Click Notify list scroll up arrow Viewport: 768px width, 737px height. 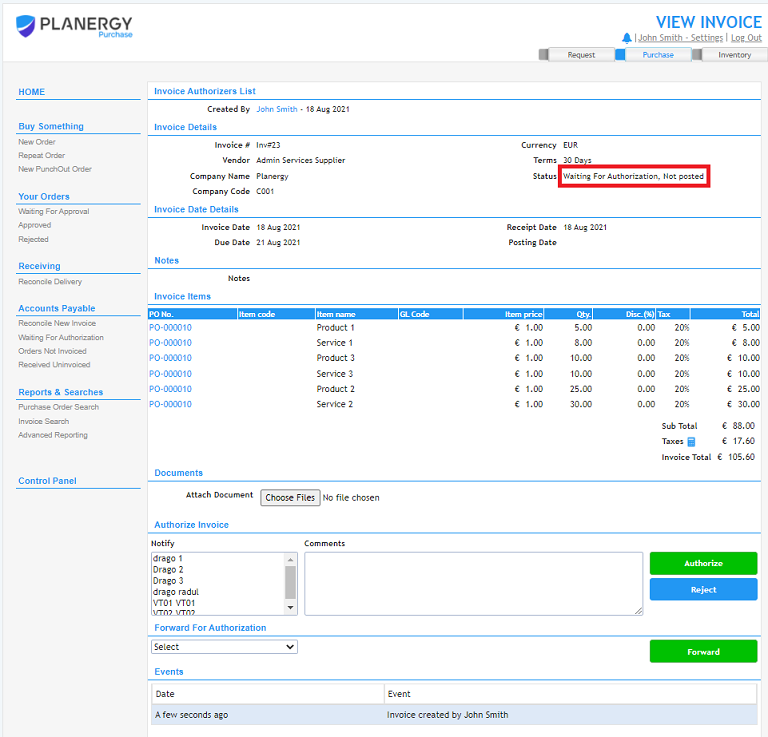point(290,559)
